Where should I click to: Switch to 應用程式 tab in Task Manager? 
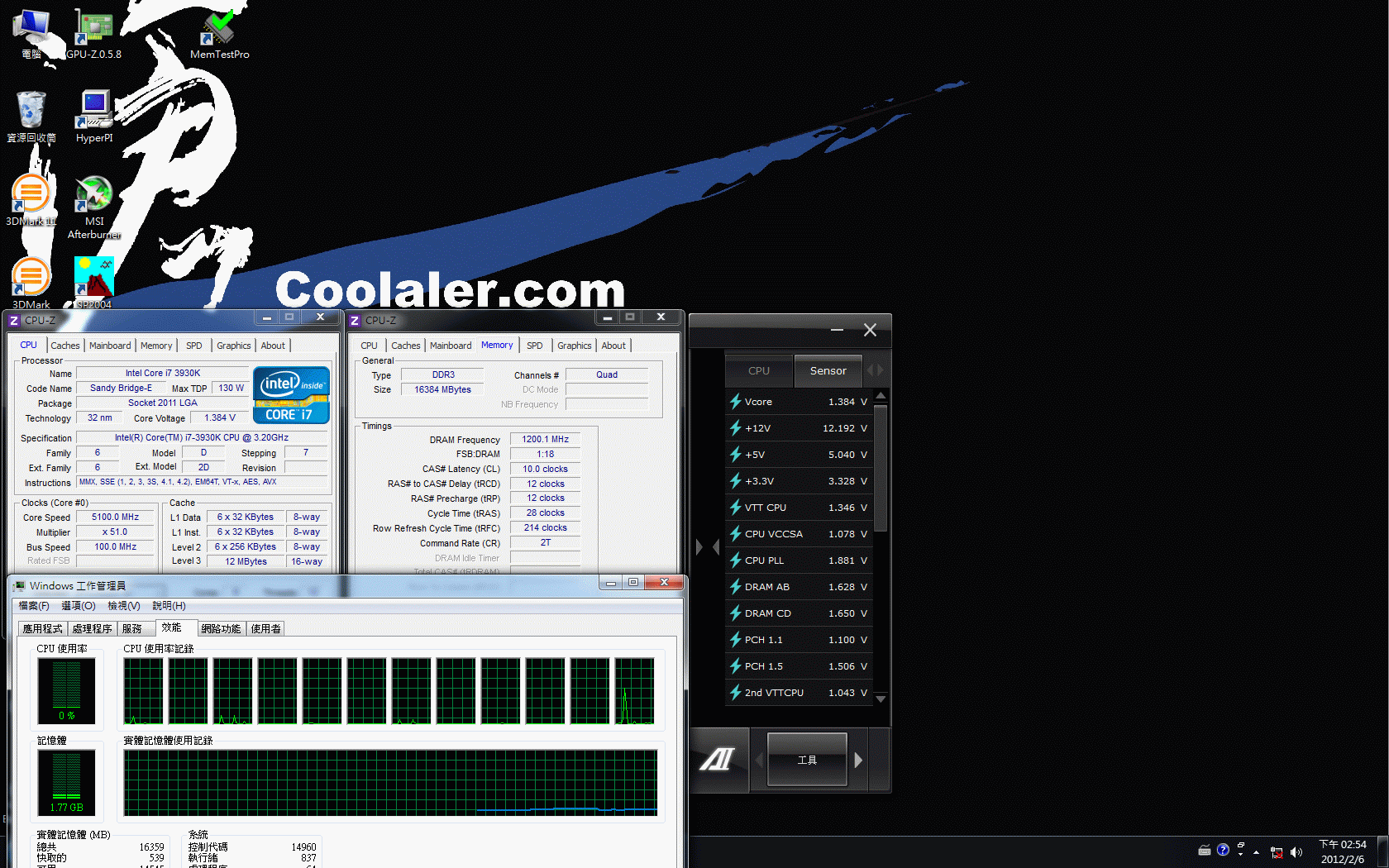(x=43, y=629)
